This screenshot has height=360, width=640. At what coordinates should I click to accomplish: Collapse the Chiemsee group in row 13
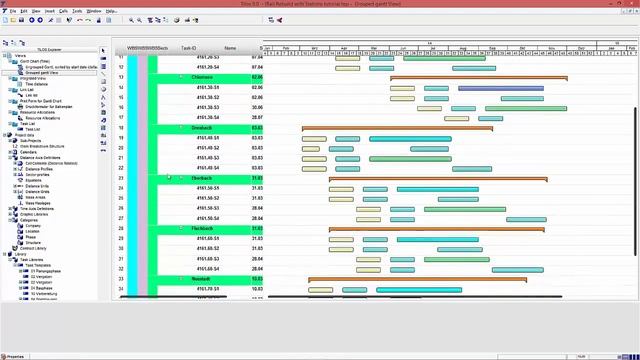(181, 77)
